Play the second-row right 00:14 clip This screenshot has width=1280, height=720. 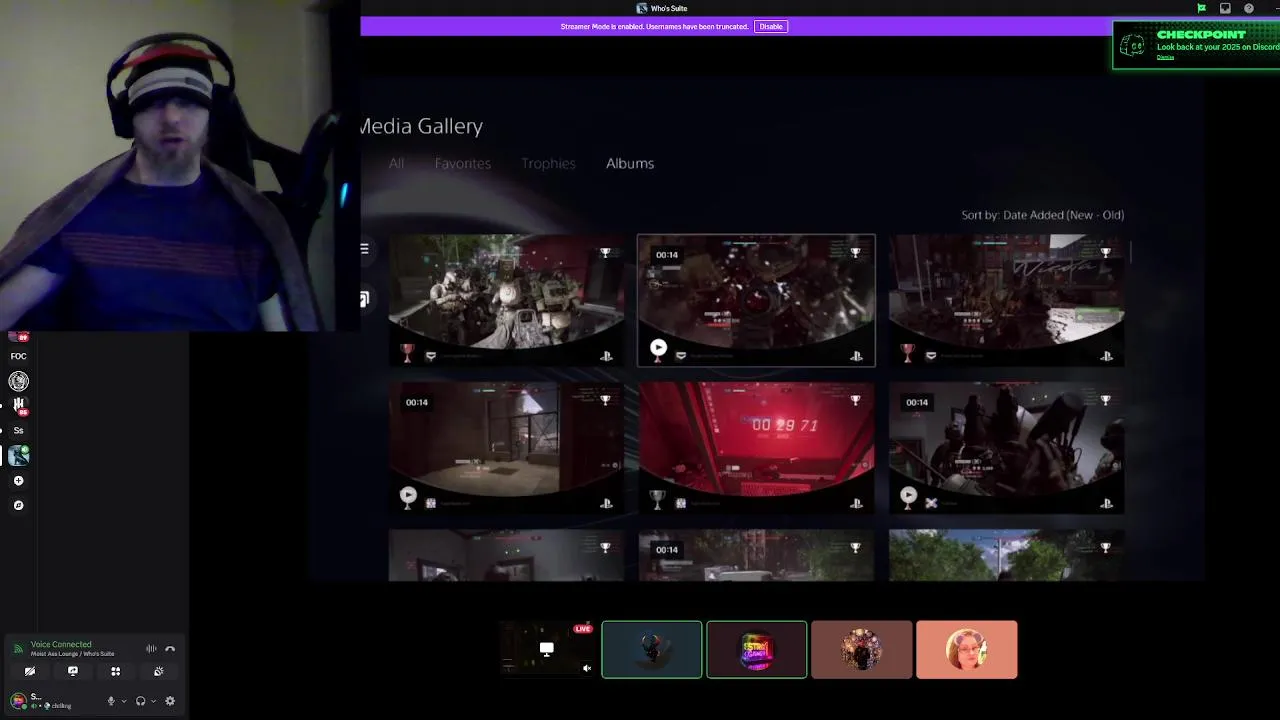[908, 495]
